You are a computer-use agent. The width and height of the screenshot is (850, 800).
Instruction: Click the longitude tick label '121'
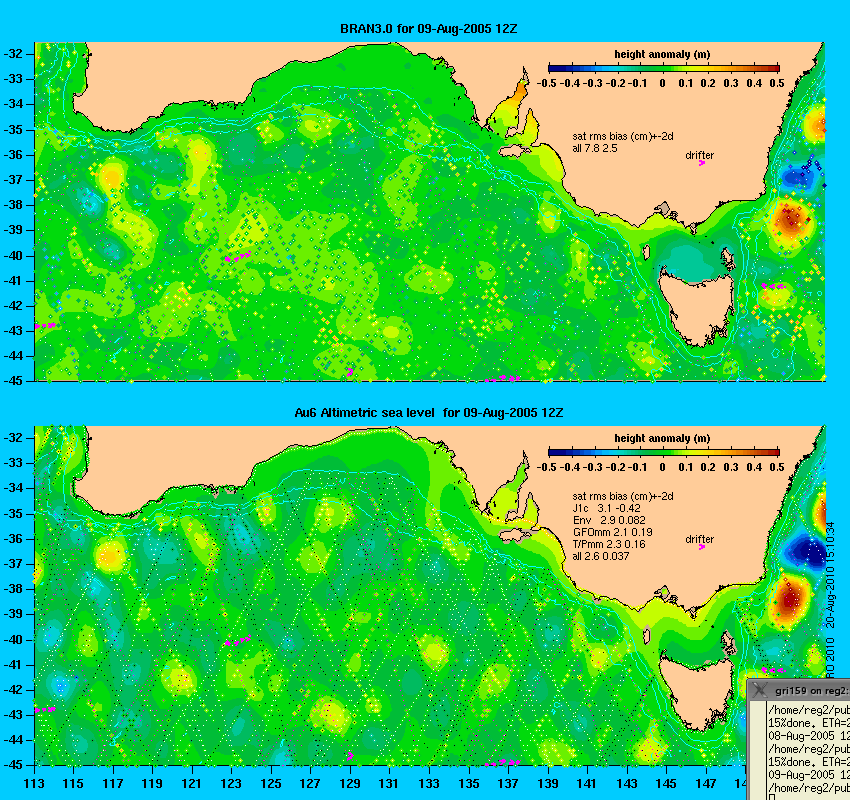click(x=192, y=784)
